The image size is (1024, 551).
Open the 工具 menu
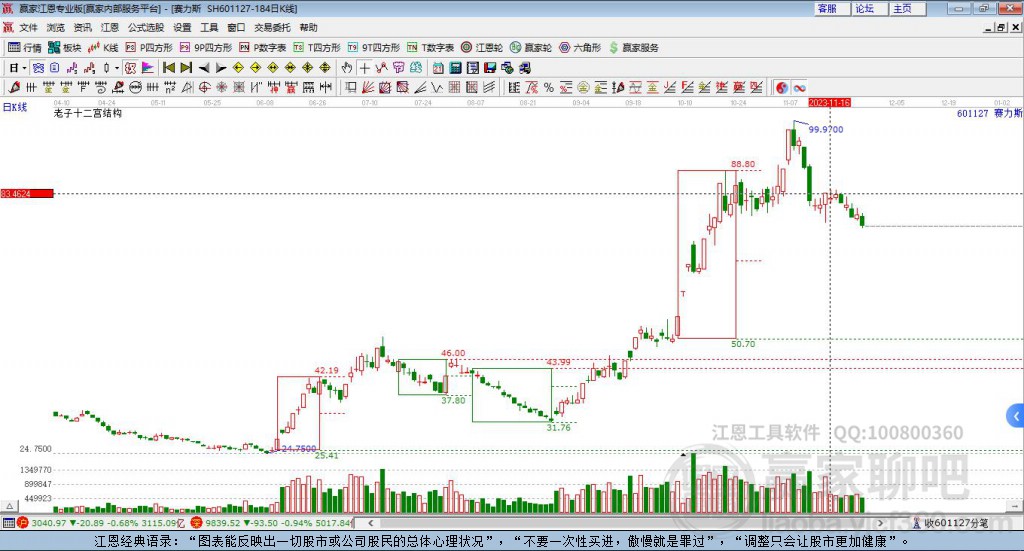[x=209, y=27]
